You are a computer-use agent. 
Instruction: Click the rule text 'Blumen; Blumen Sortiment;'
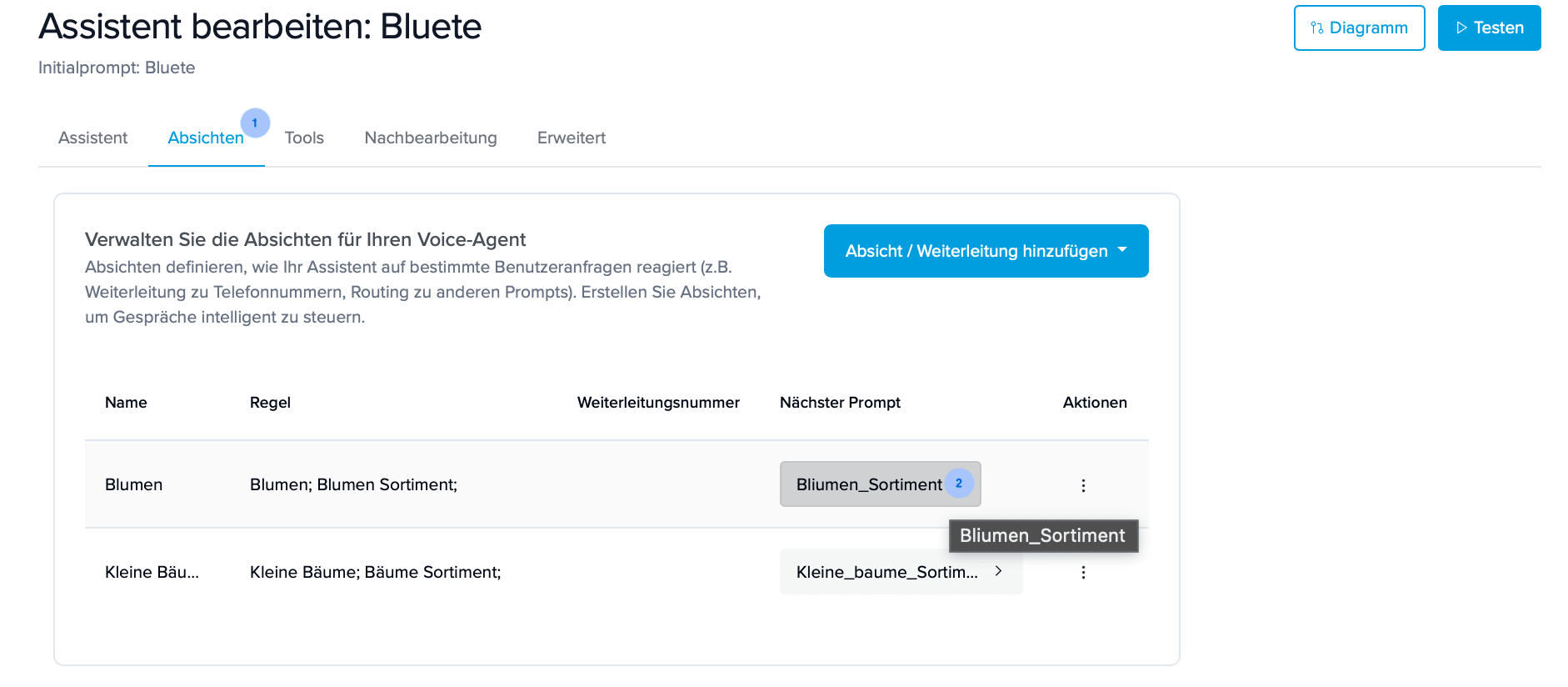click(x=353, y=484)
